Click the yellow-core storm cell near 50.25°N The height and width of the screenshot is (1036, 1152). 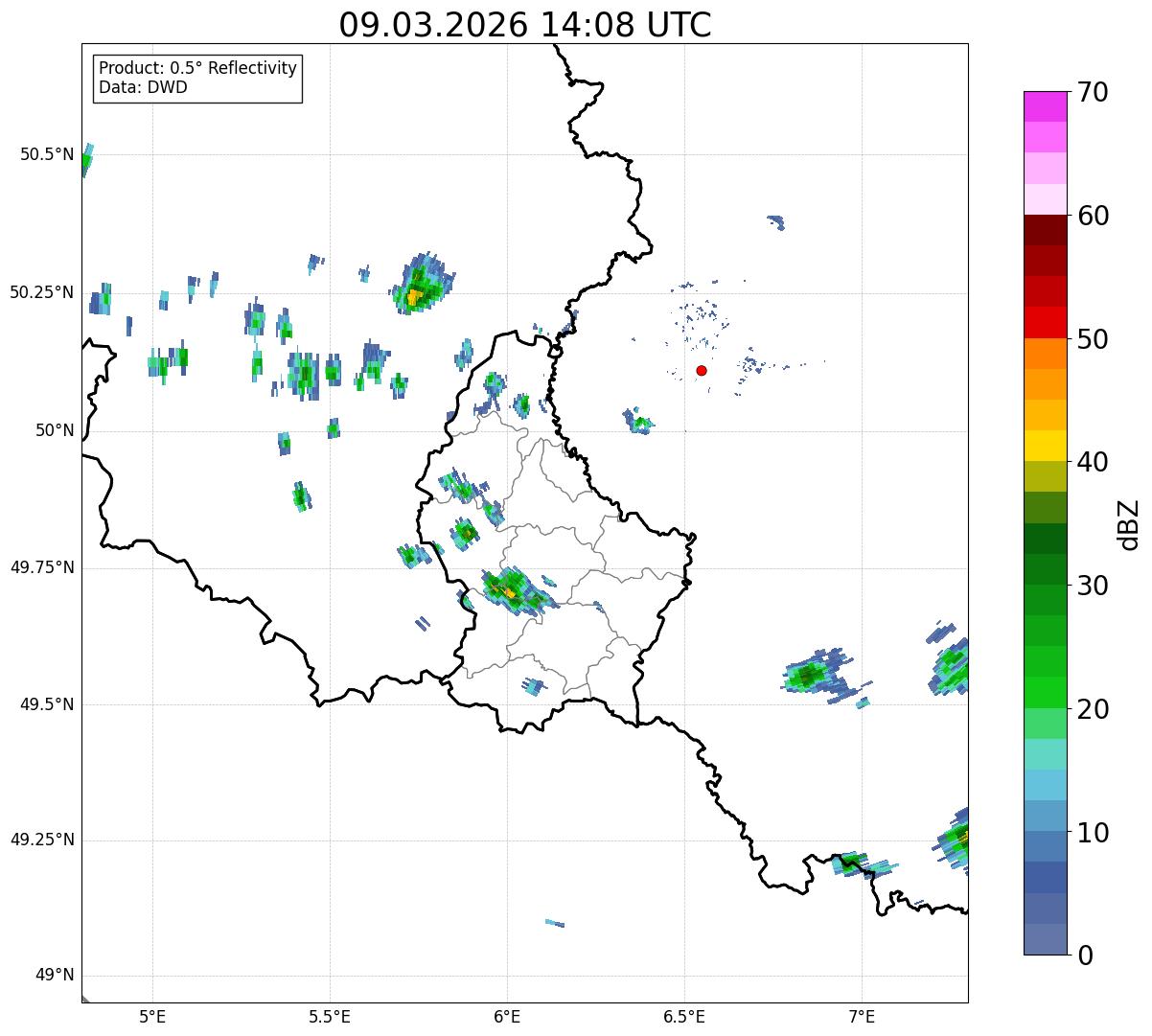pos(414,296)
